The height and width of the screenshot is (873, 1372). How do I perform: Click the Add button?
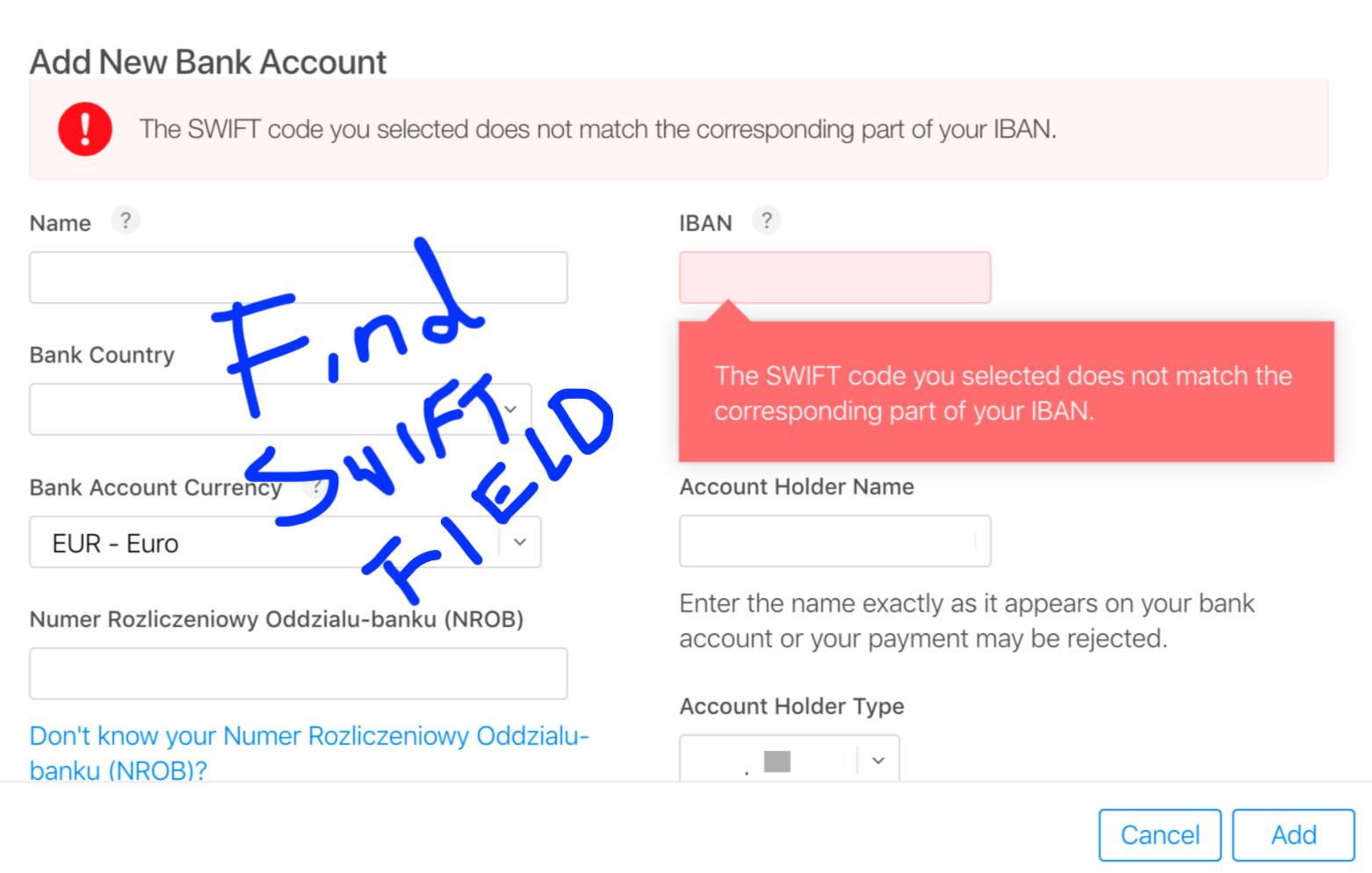coord(1294,835)
